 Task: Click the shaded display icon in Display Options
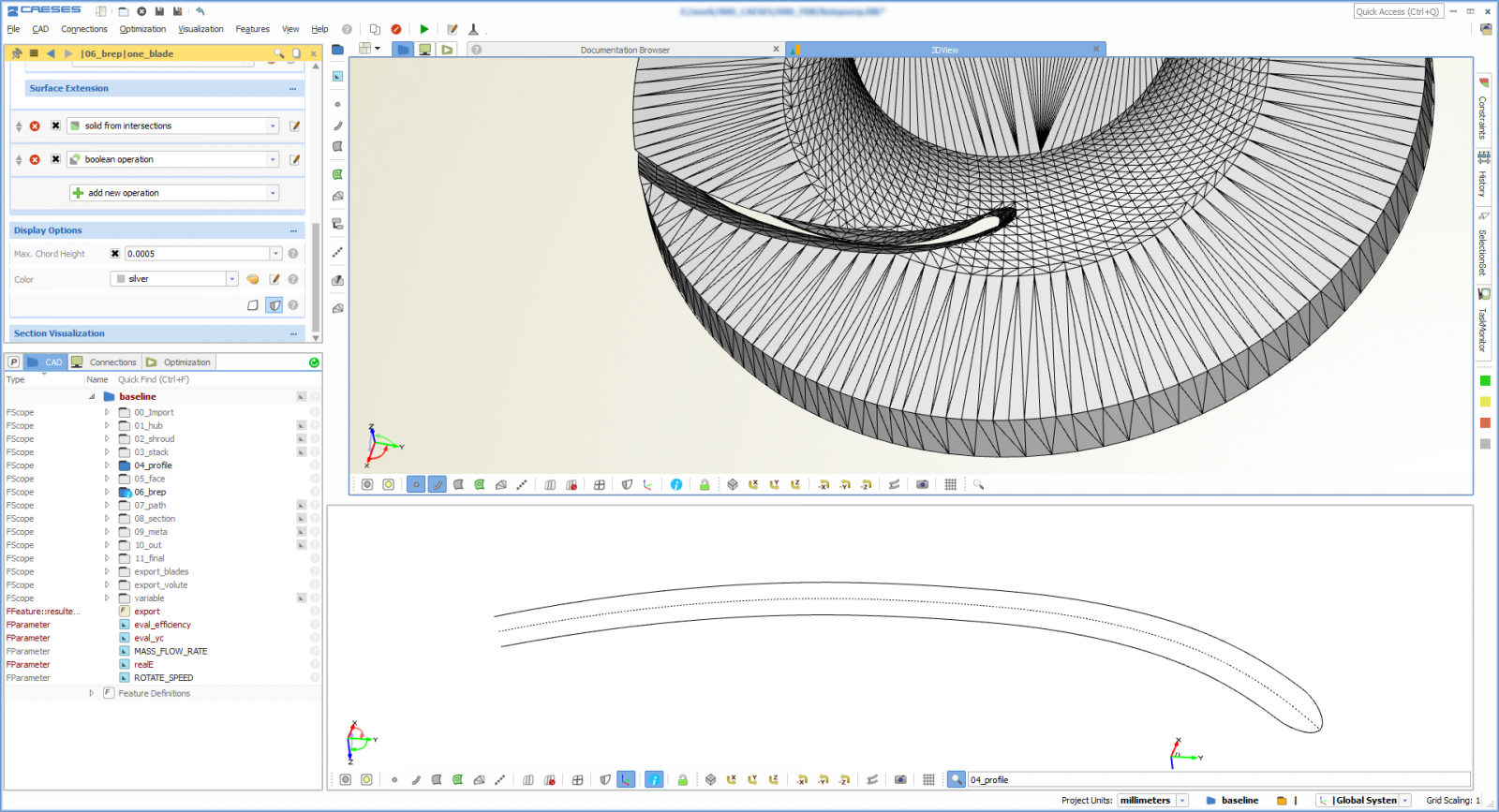275,305
